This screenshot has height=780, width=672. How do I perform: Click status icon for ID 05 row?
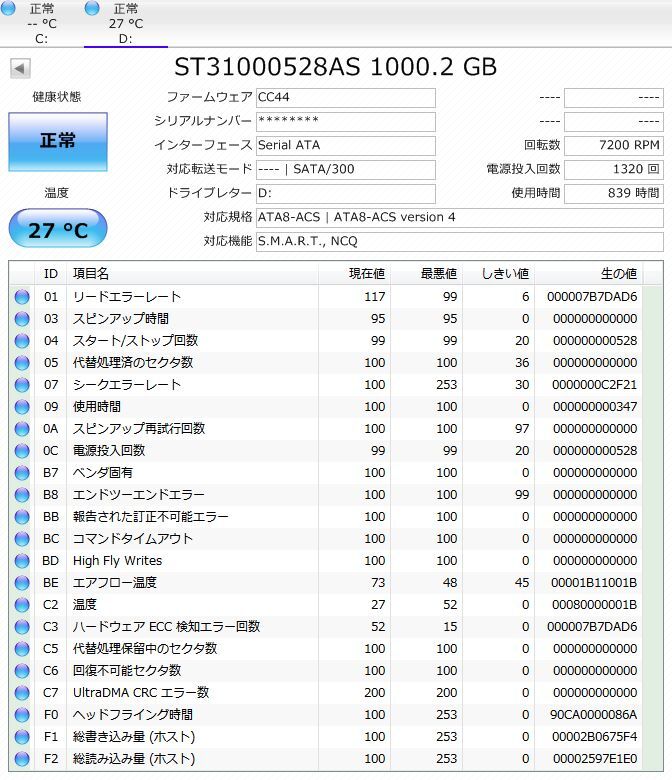[x=22, y=363]
